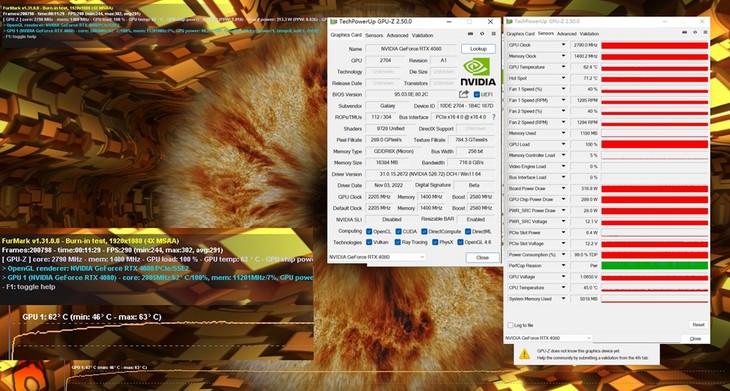This screenshot has height=391, width=730.
Task: Switch to Graphics Card tab in Sensors window
Action: [x=520, y=34]
